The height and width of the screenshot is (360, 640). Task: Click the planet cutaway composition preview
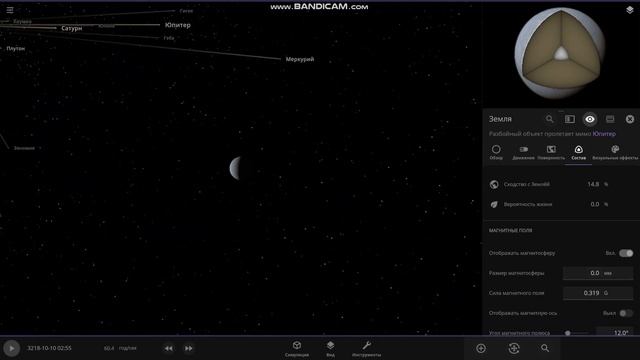click(560, 53)
